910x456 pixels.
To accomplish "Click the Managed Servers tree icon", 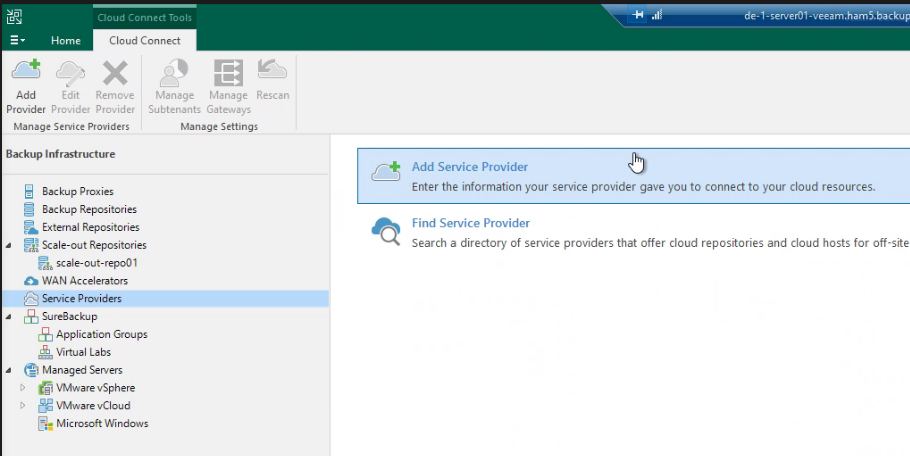I will click(31, 370).
